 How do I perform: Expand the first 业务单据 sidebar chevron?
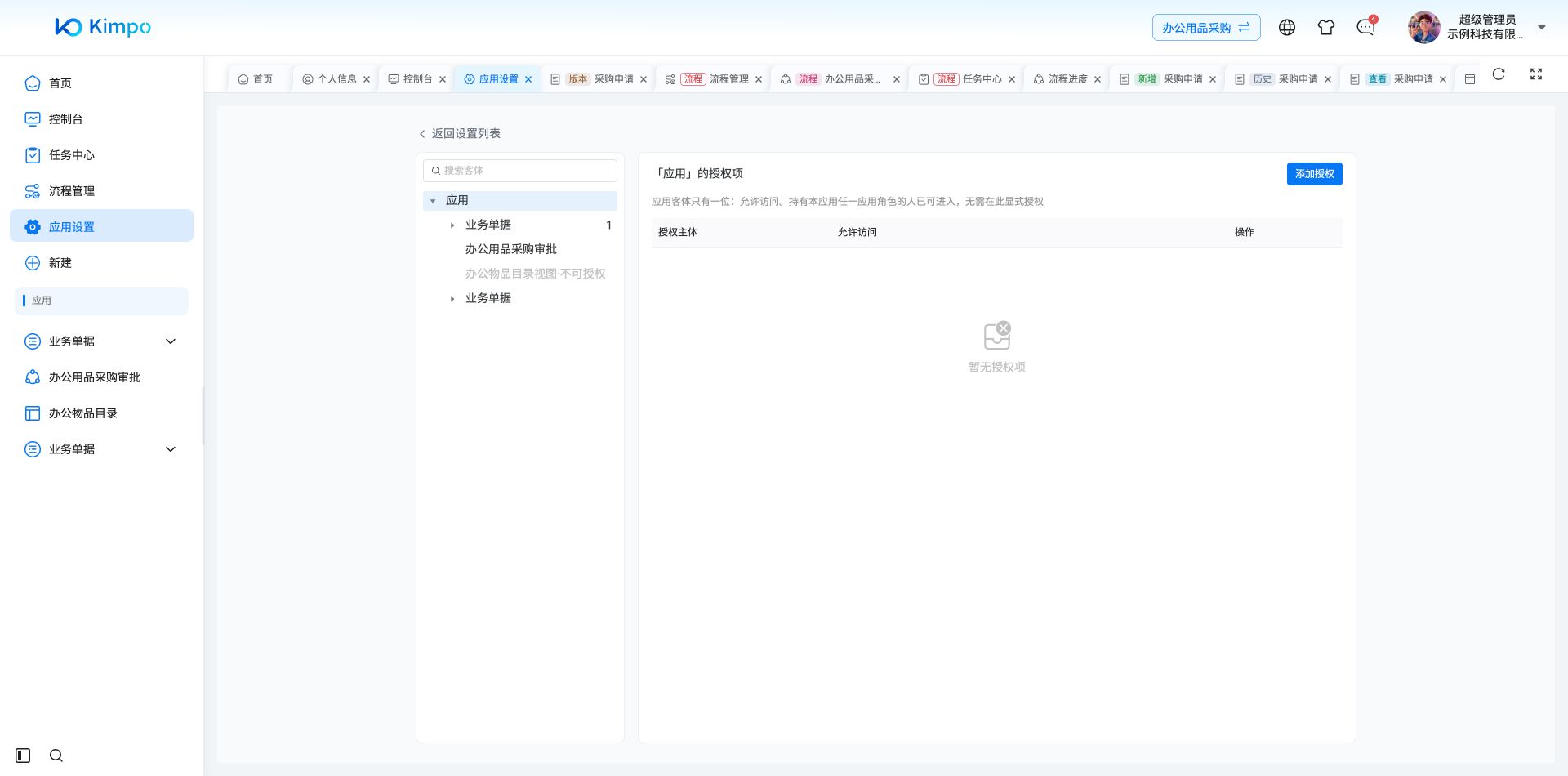coord(171,341)
